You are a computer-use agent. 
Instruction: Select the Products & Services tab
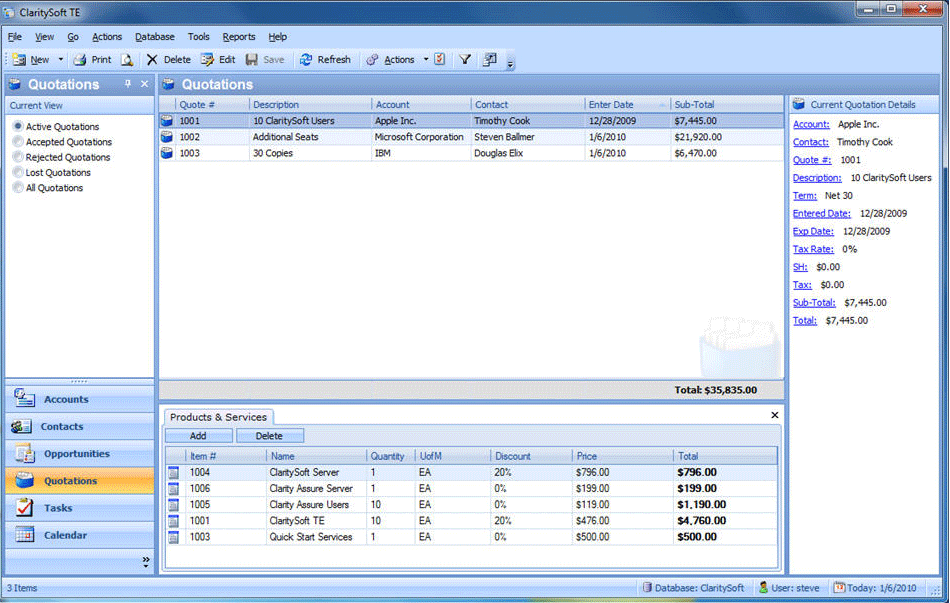pyautogui.click(x=218, y=417)
